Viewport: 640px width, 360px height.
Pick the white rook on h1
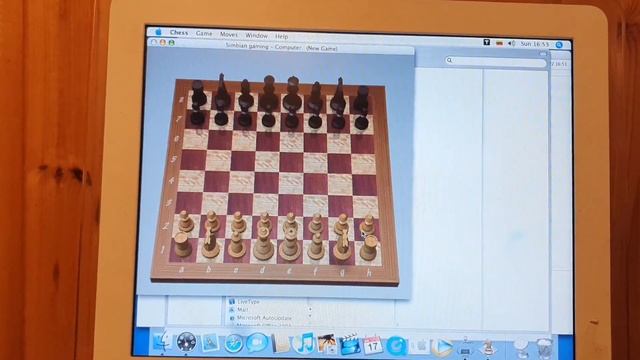coord(369,248)
